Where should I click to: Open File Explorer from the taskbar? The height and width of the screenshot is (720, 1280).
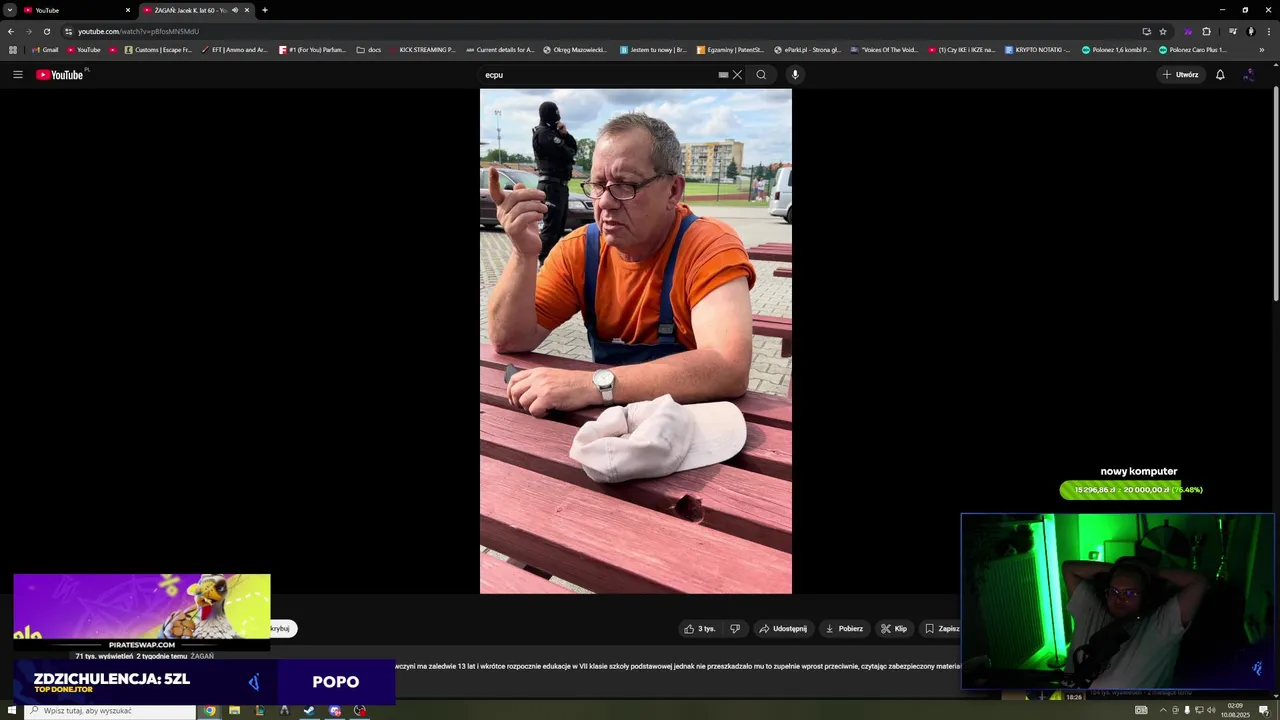click(x=234, y=711)
